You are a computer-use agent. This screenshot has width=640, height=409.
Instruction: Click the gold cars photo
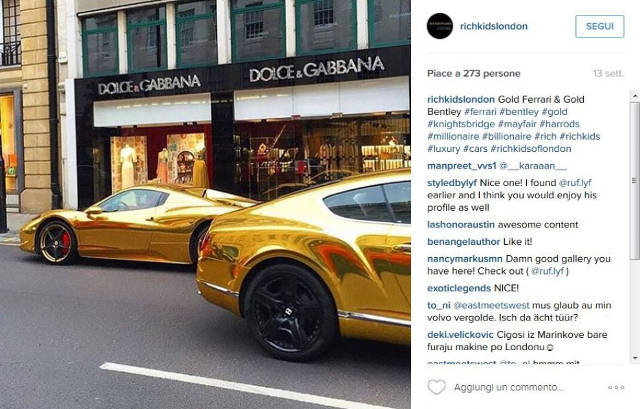coord(205,204)
